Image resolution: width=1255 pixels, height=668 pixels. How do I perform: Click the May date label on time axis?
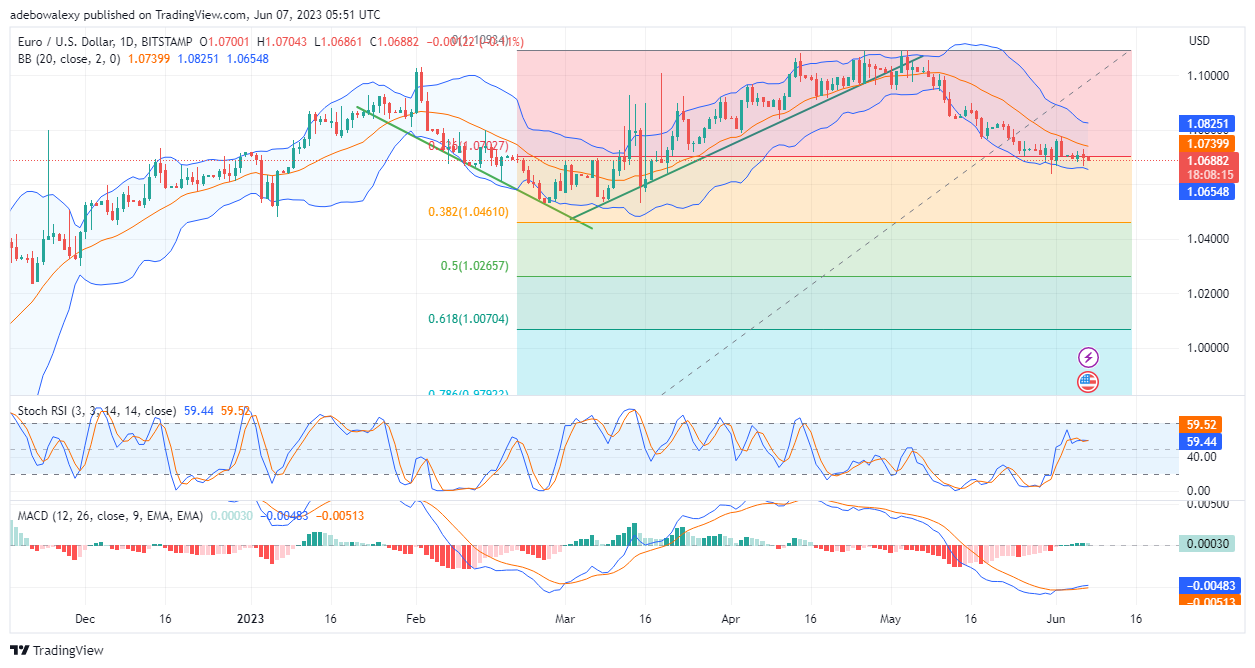tap(890, 619)
